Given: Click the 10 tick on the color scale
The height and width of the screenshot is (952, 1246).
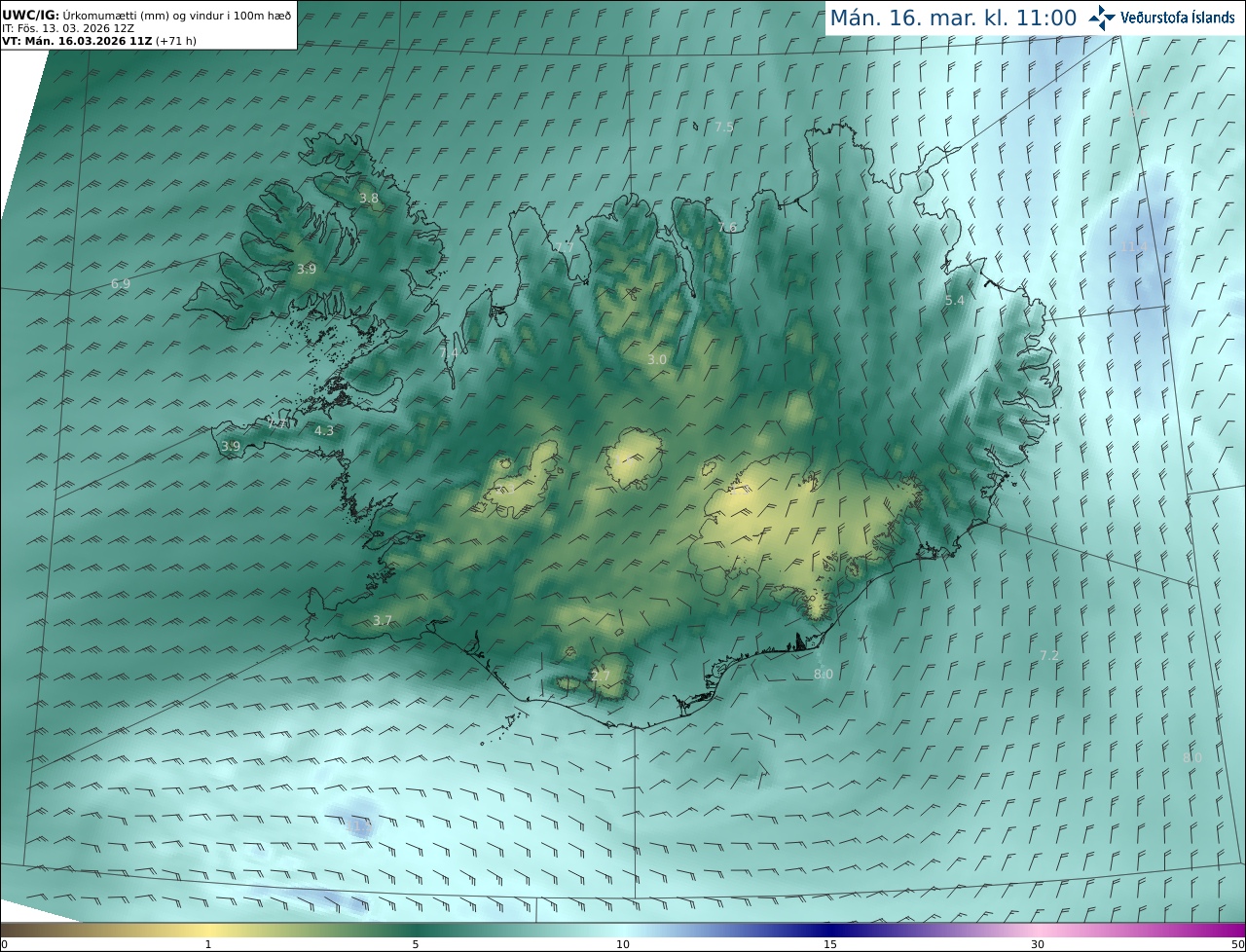Looking at the screenshot, I should click(x=623, y=944).
